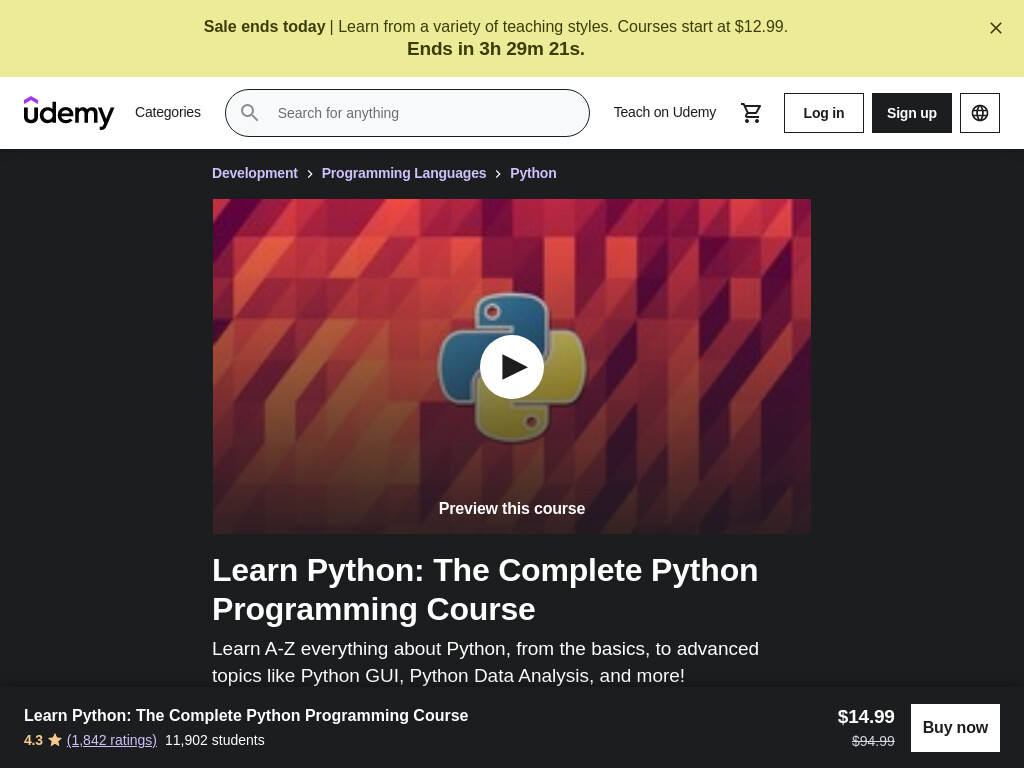
Task: Click the main course title heading
Action: [x=485, y=590]
